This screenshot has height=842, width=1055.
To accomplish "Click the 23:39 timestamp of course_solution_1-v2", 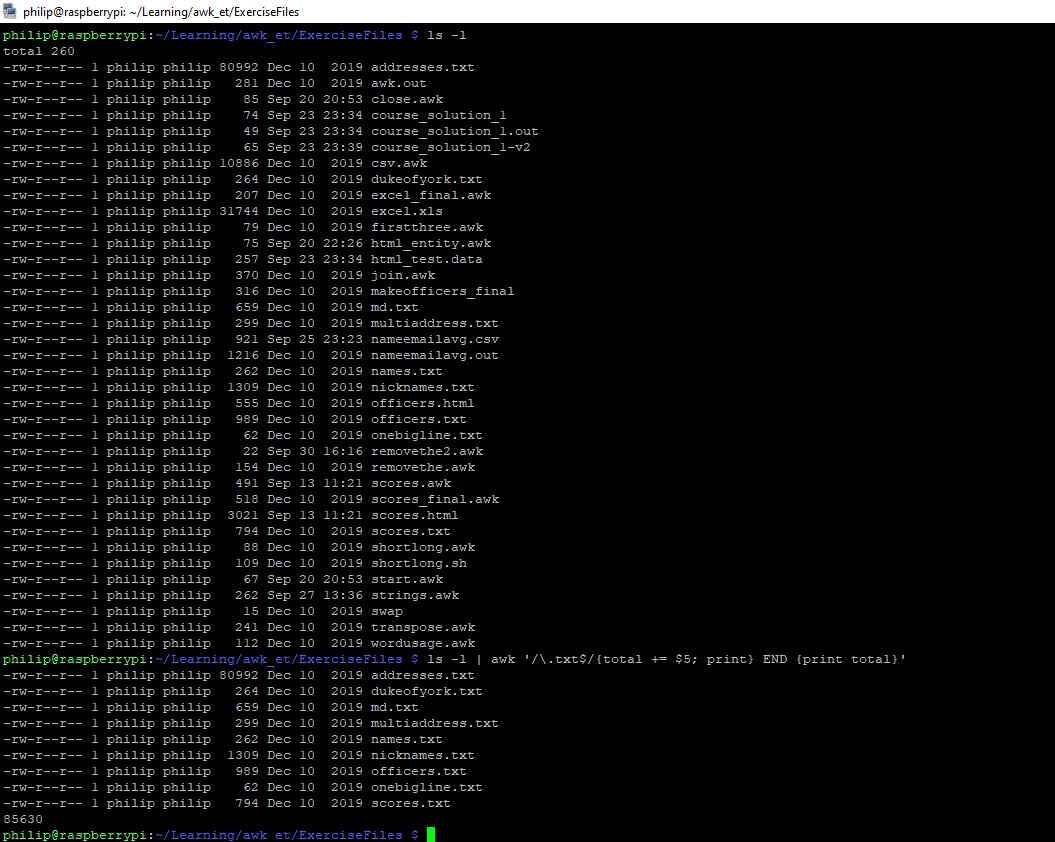I will coord(342,147).
